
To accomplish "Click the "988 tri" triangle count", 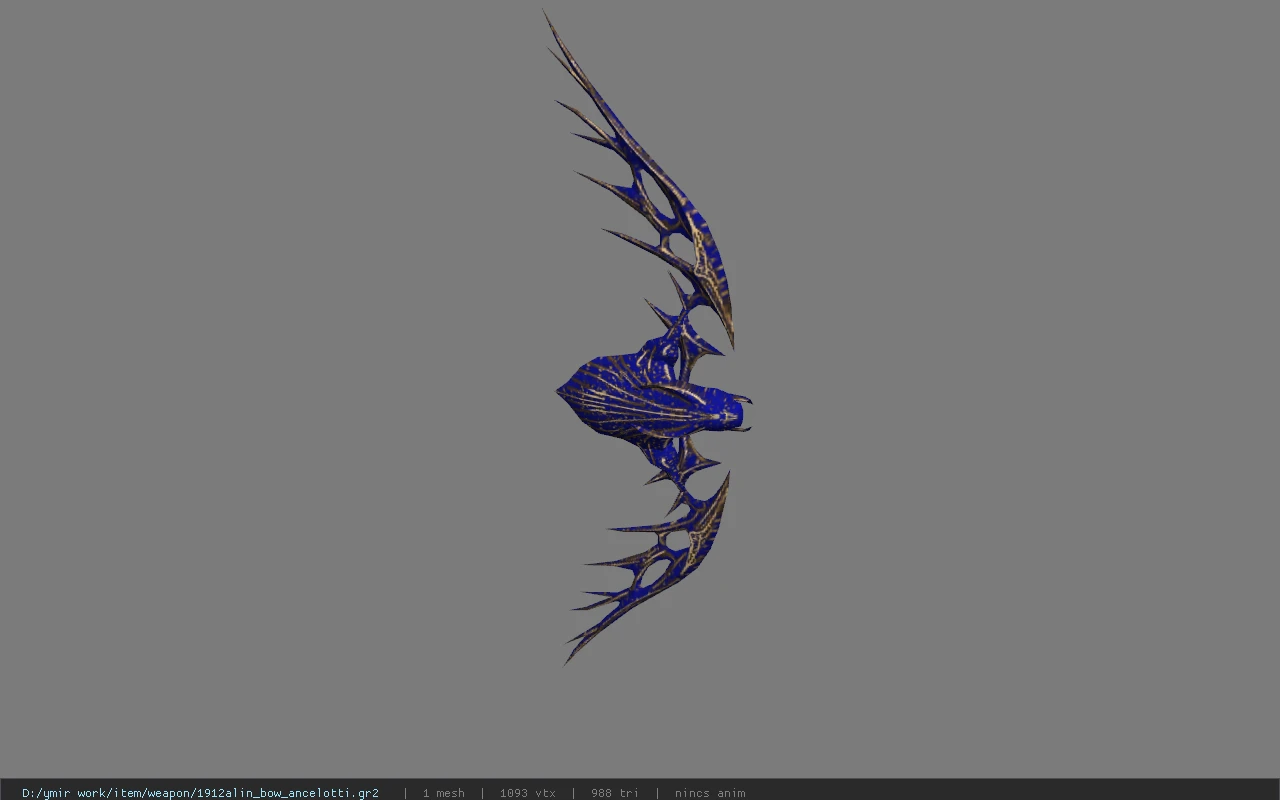I will click(x=614, y=793).
